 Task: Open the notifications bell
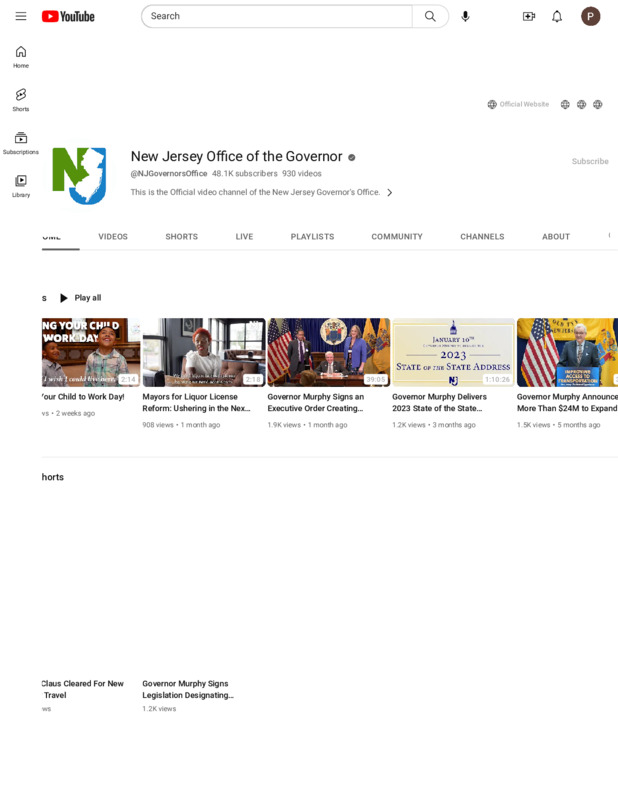[x=557, y=16]
